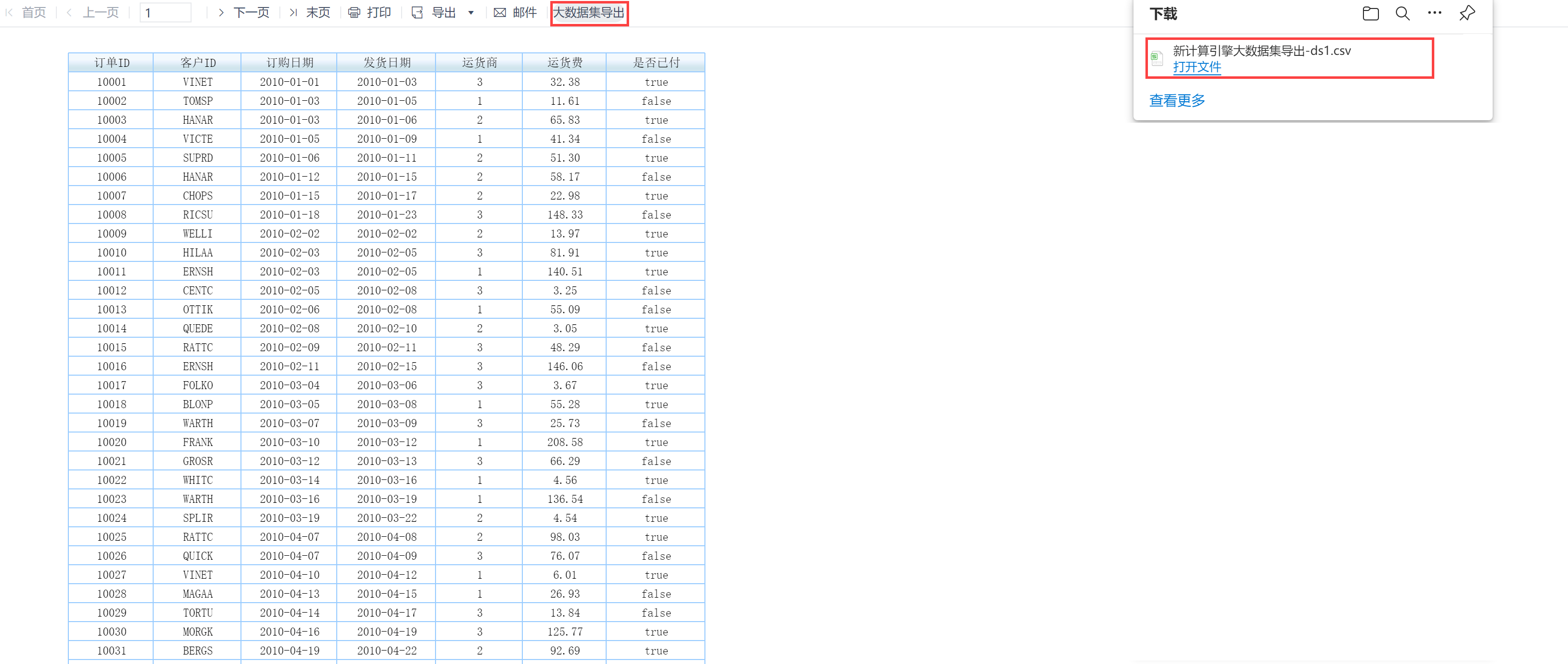Image resolution: width=1568 pixels, height=664 pixels.
Task: Click 打开文件 link
Action: (x=1197, y=67)
